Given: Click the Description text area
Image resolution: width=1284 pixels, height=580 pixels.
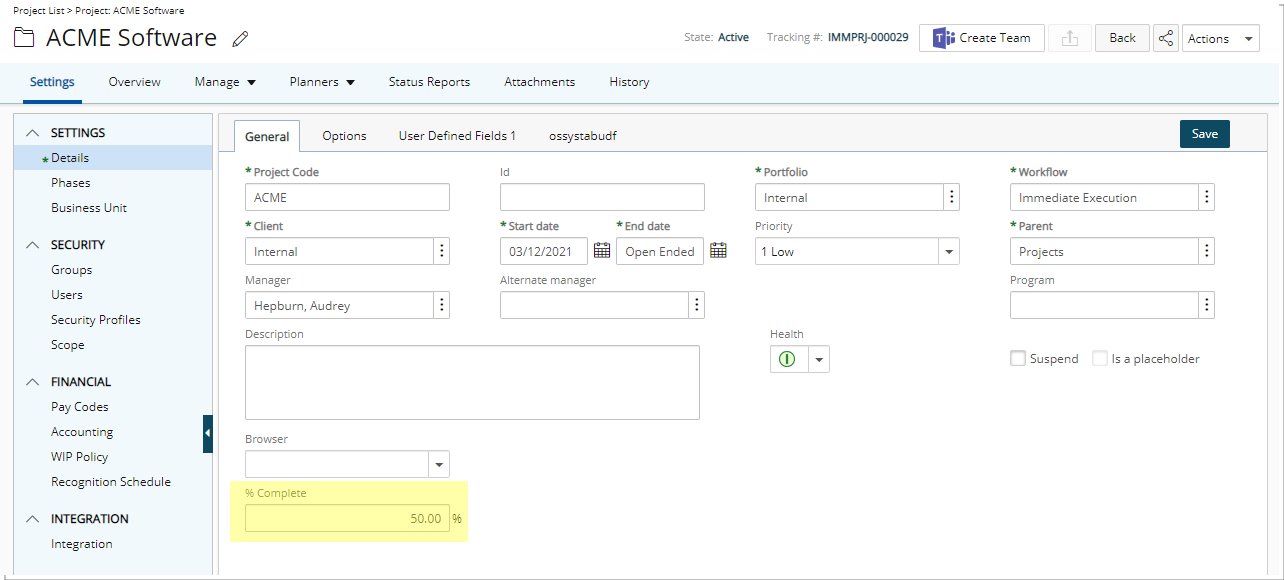Looking at the screenshot, I should point(472,382).
